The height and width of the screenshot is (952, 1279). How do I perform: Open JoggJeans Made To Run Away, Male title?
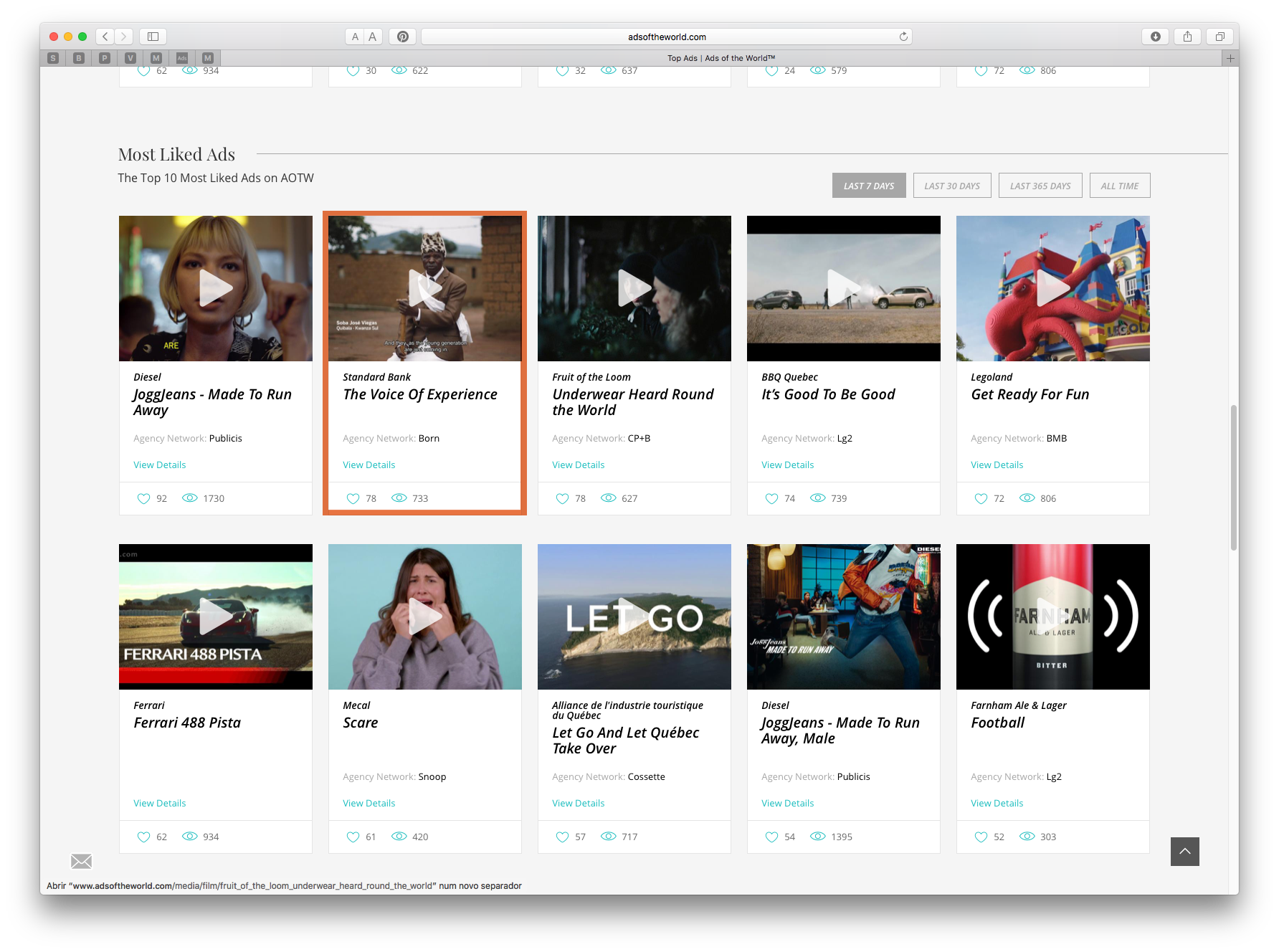point(840,730)
